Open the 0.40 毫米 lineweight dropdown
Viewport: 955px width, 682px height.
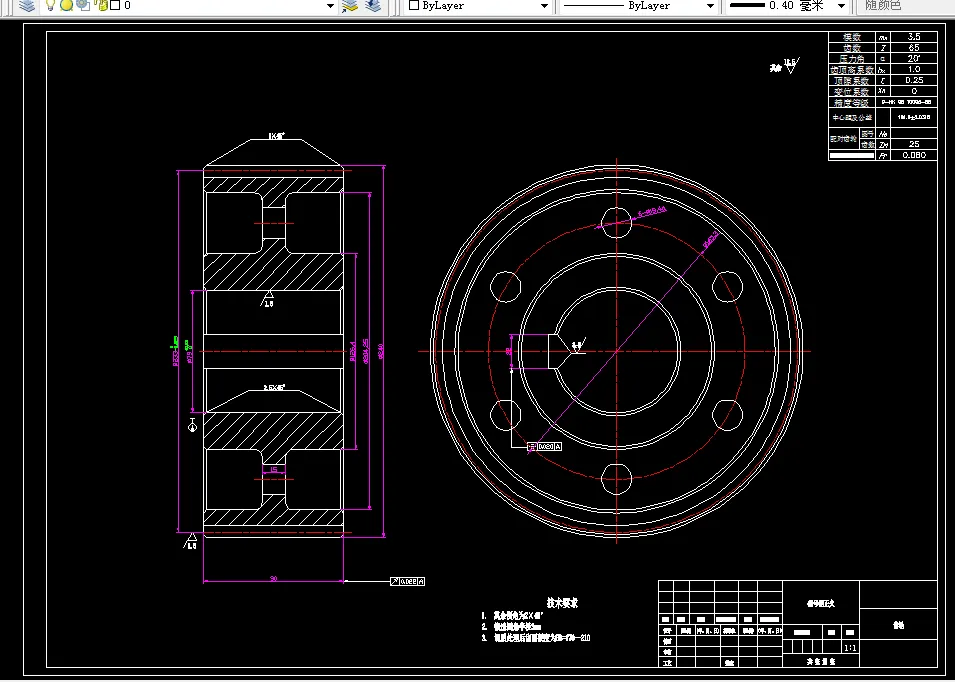[842, 6]
